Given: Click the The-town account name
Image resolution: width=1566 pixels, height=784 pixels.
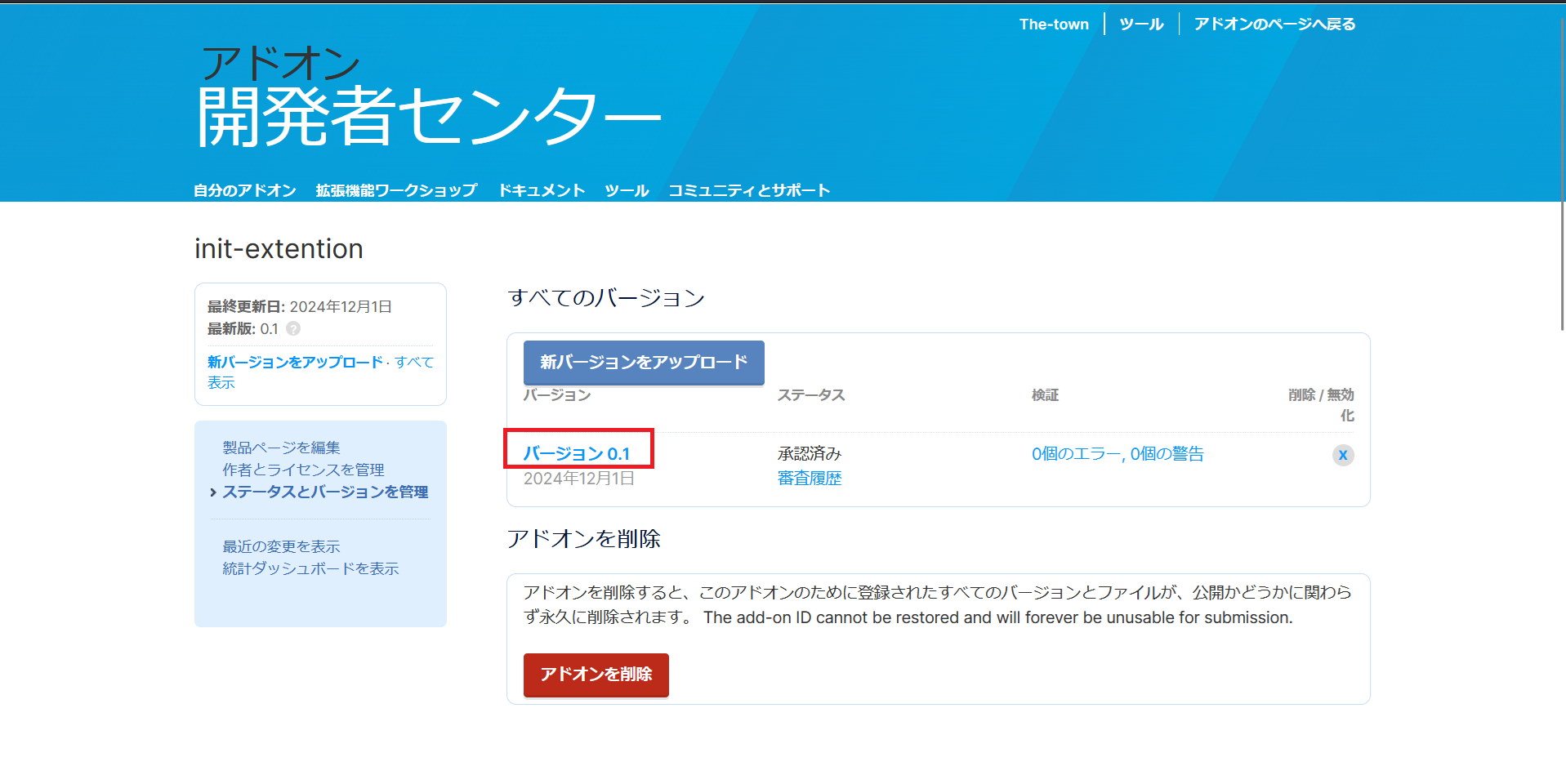Looking at the screenshot, I should (x=1054, y=24).
